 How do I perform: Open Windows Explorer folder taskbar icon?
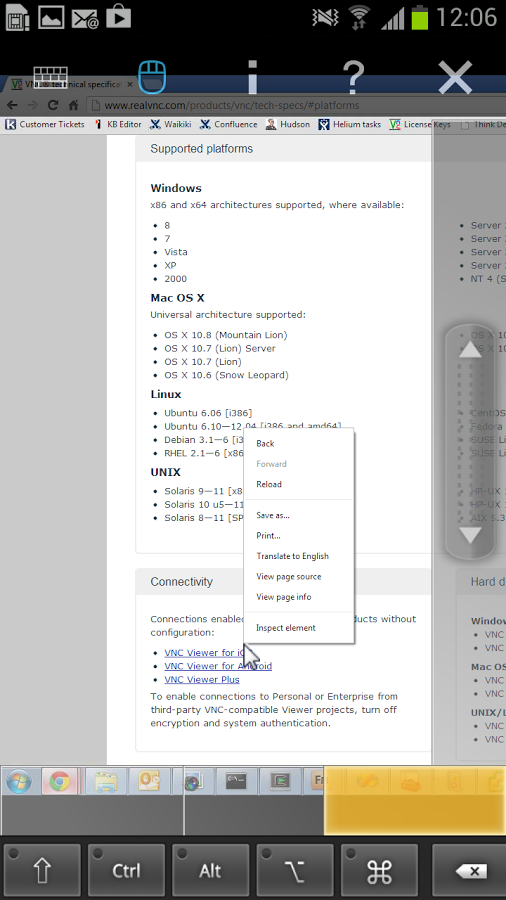click(x=106, y=782)
